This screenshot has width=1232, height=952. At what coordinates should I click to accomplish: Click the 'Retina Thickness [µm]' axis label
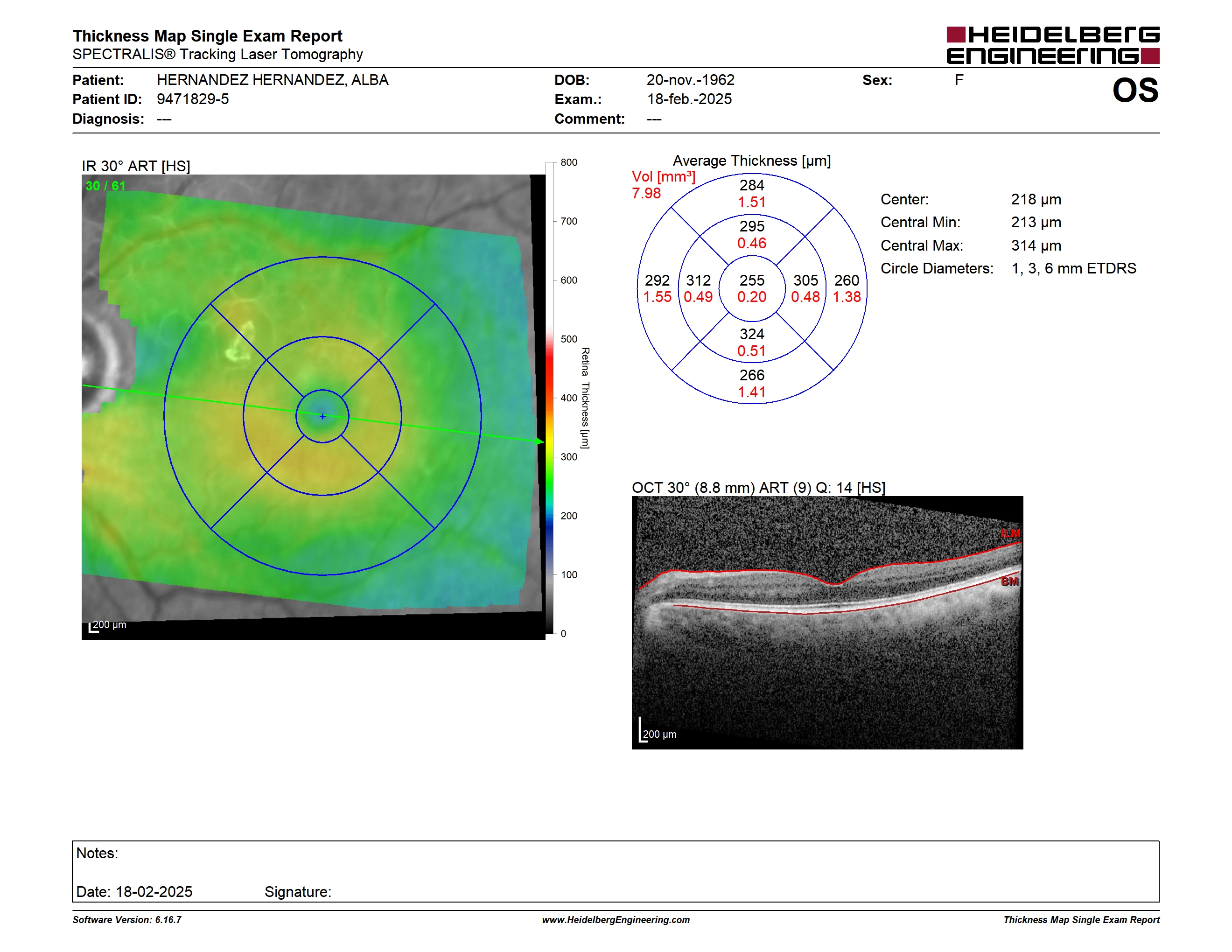click(x=586, y=398)
